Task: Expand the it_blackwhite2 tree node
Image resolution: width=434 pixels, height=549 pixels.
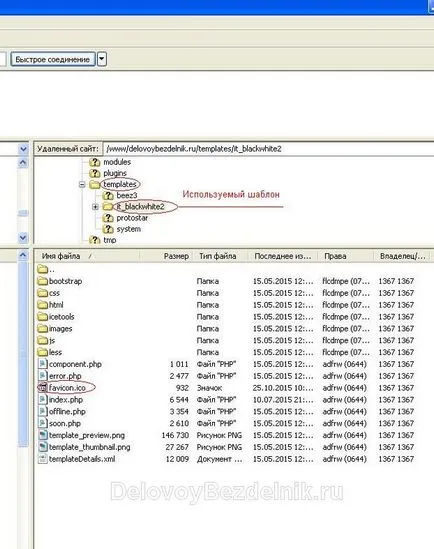Action: (95, 207)
